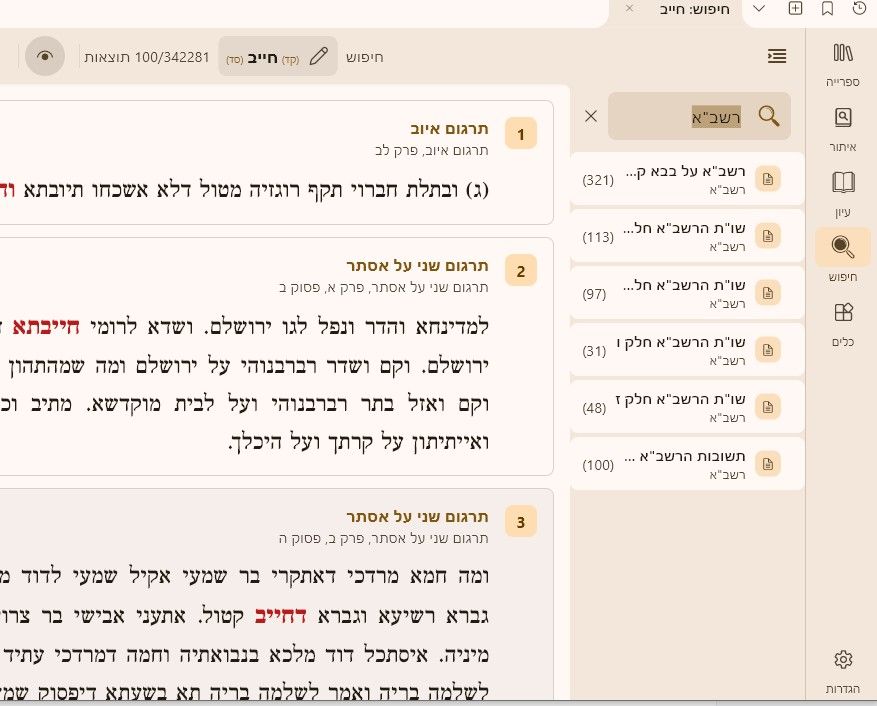Select תשובות הרשב"א (100) book
This screenshot has height=706, width=877.
(687, 464)
